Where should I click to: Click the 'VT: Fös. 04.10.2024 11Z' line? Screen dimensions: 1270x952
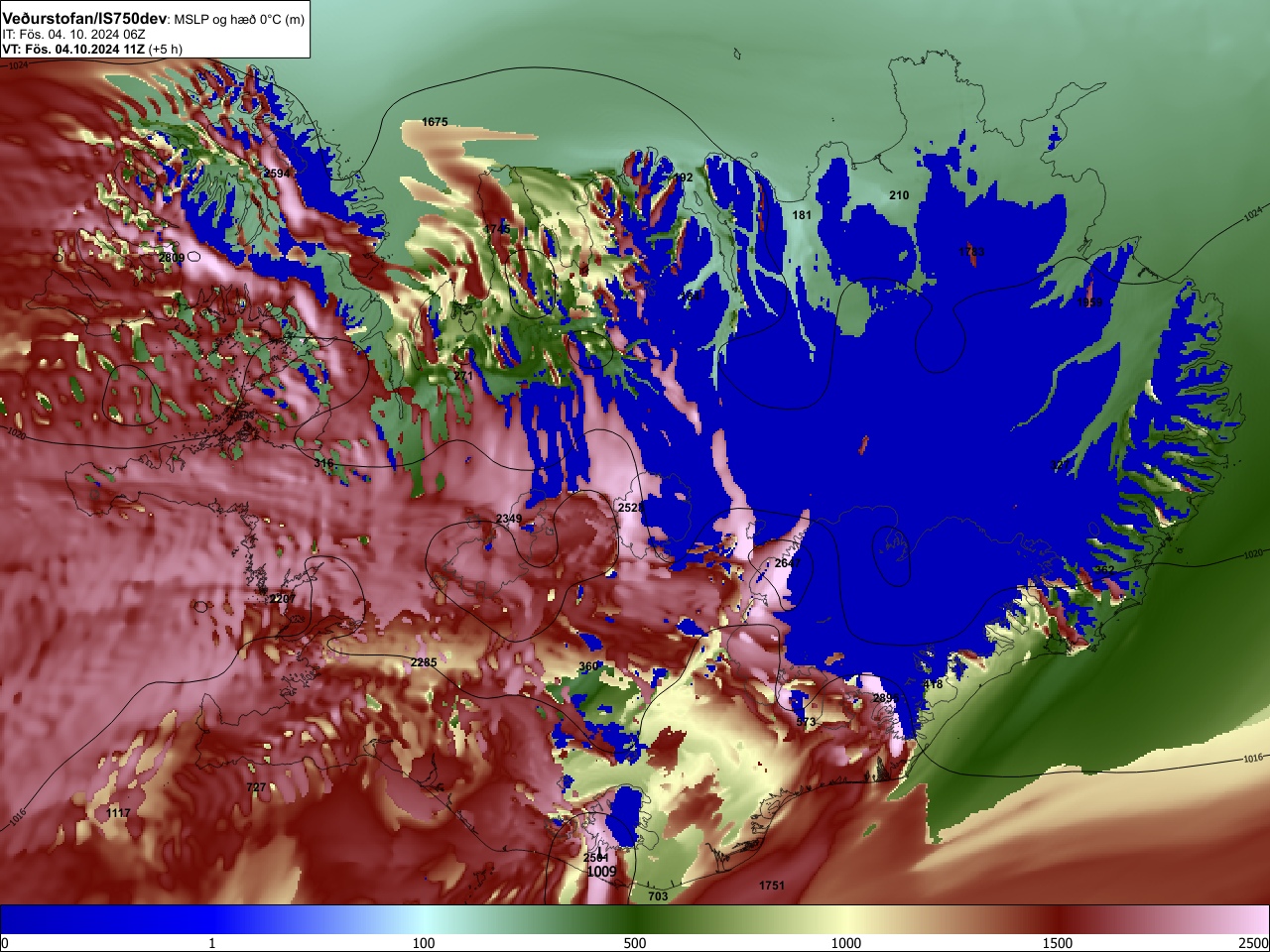click(x=73, y=49)
